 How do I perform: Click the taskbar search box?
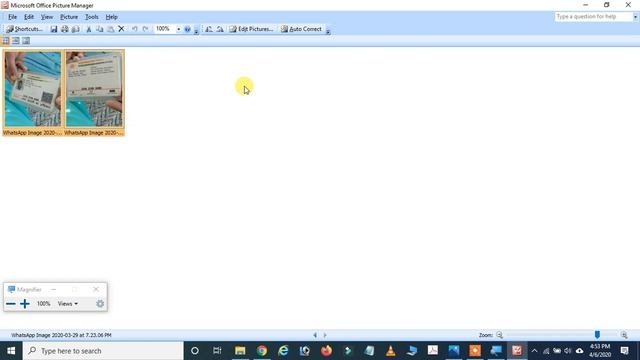click(103, 351)
